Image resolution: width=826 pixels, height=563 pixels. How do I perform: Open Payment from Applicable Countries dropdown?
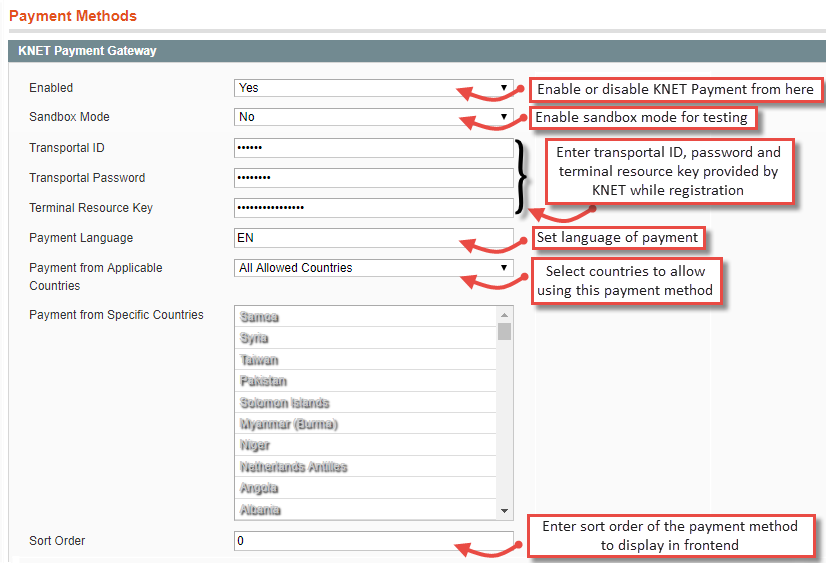[373, 268]
